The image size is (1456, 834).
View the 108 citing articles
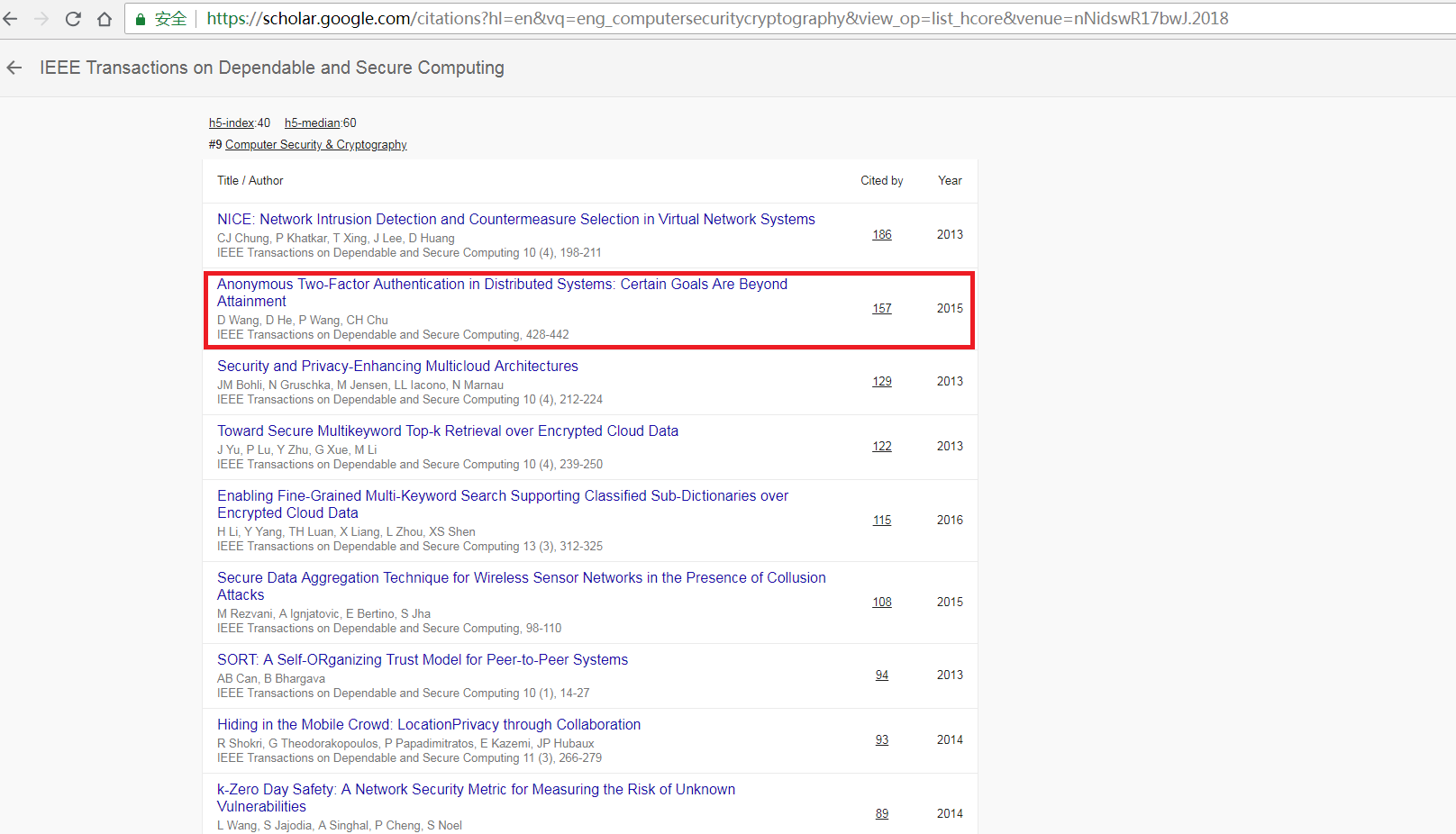882,603
